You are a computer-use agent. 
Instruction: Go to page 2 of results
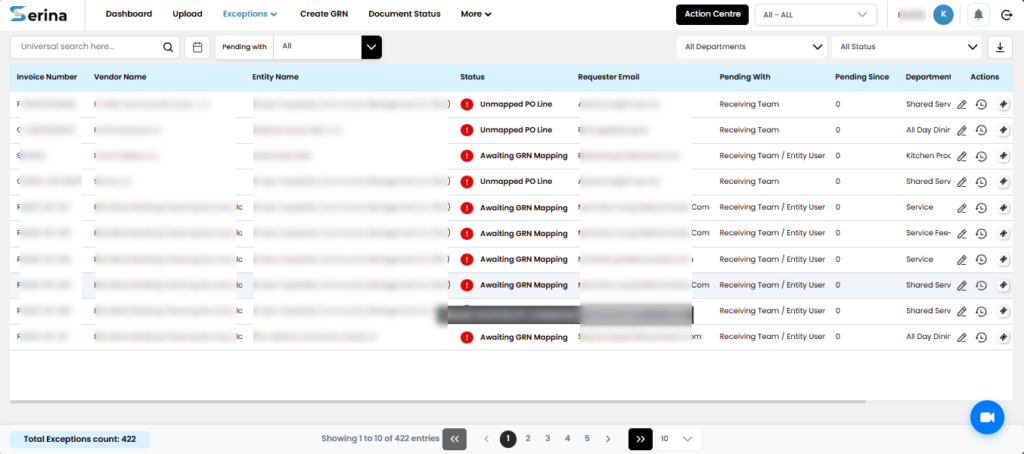pos(528,439)
